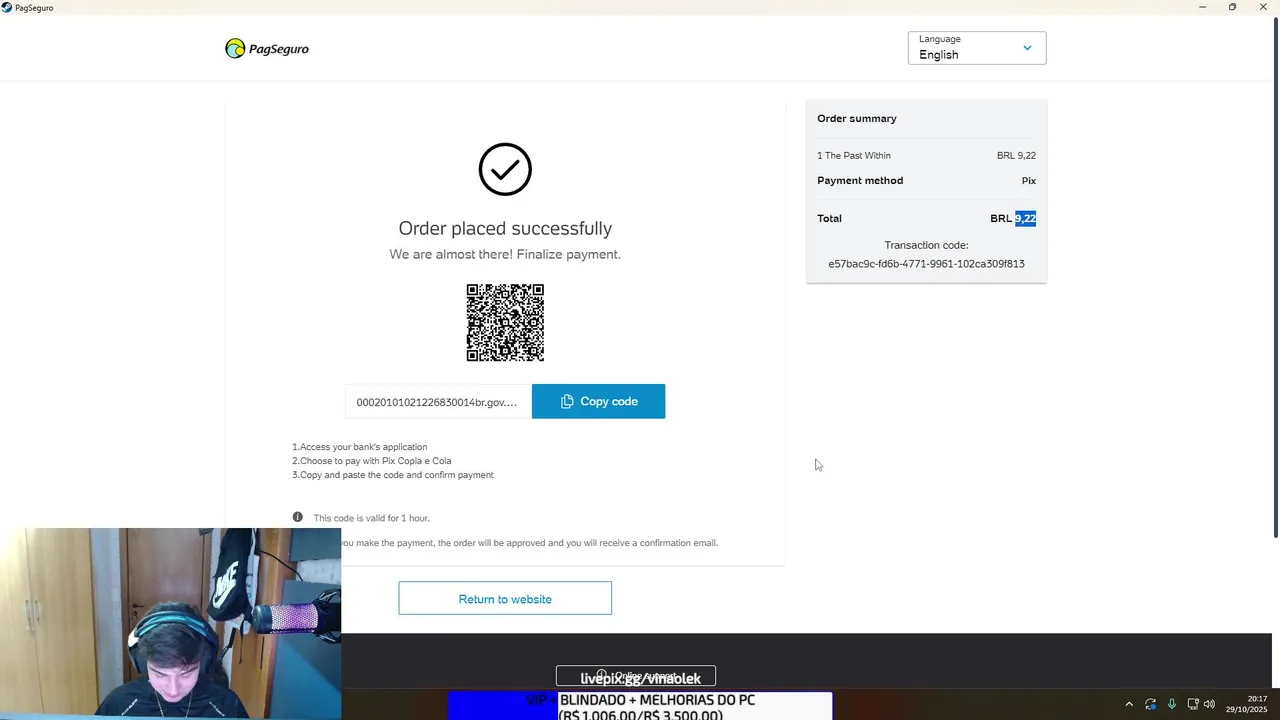Viewport: 1280px width, 720px height.
Task: Click the transaction code e57bac9c text
Action: click(x=926, y=264)
